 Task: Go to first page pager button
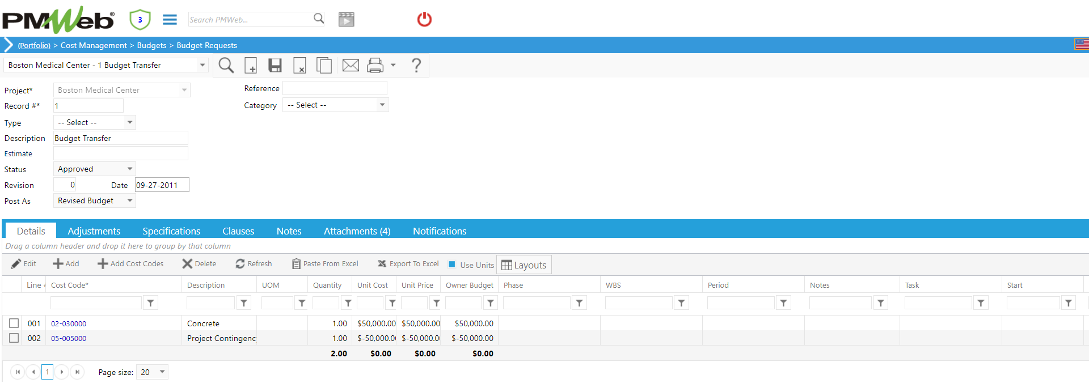tap(17, 372)
